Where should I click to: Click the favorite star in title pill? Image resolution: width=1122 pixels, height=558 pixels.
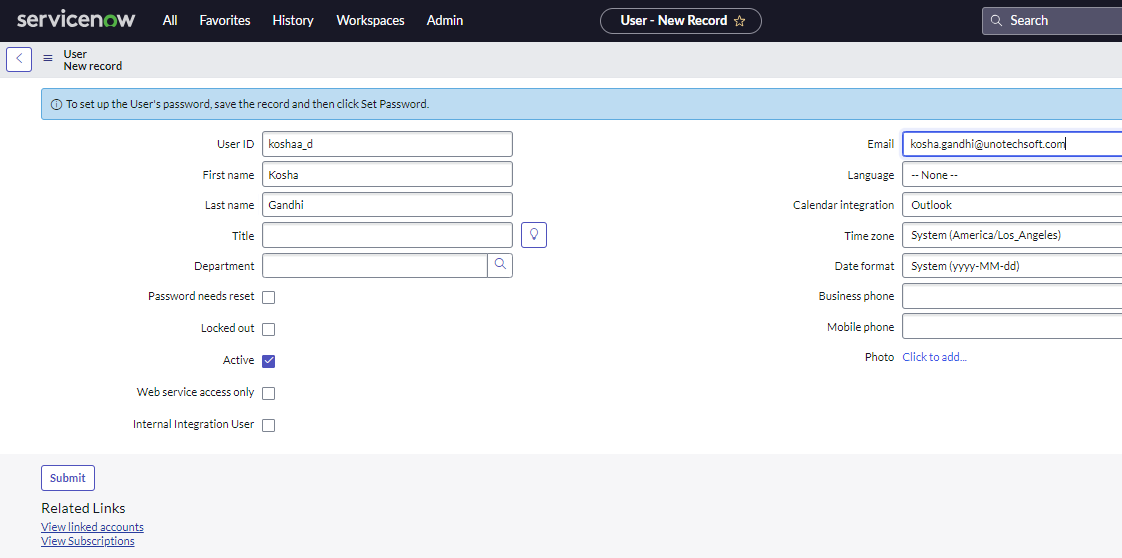[x=740, y=21]
